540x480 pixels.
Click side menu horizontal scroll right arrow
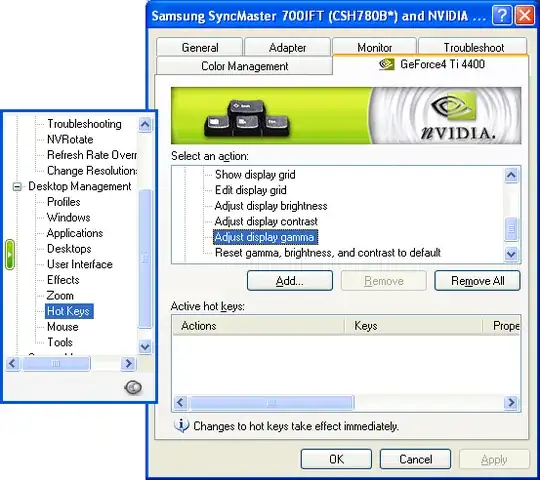click(x=128, y=363)
